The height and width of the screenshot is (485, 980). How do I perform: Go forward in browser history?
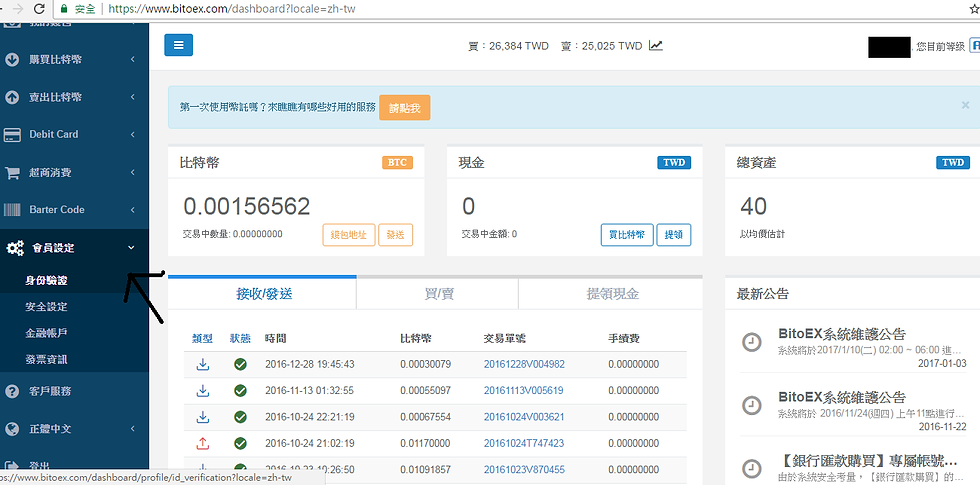18,9
